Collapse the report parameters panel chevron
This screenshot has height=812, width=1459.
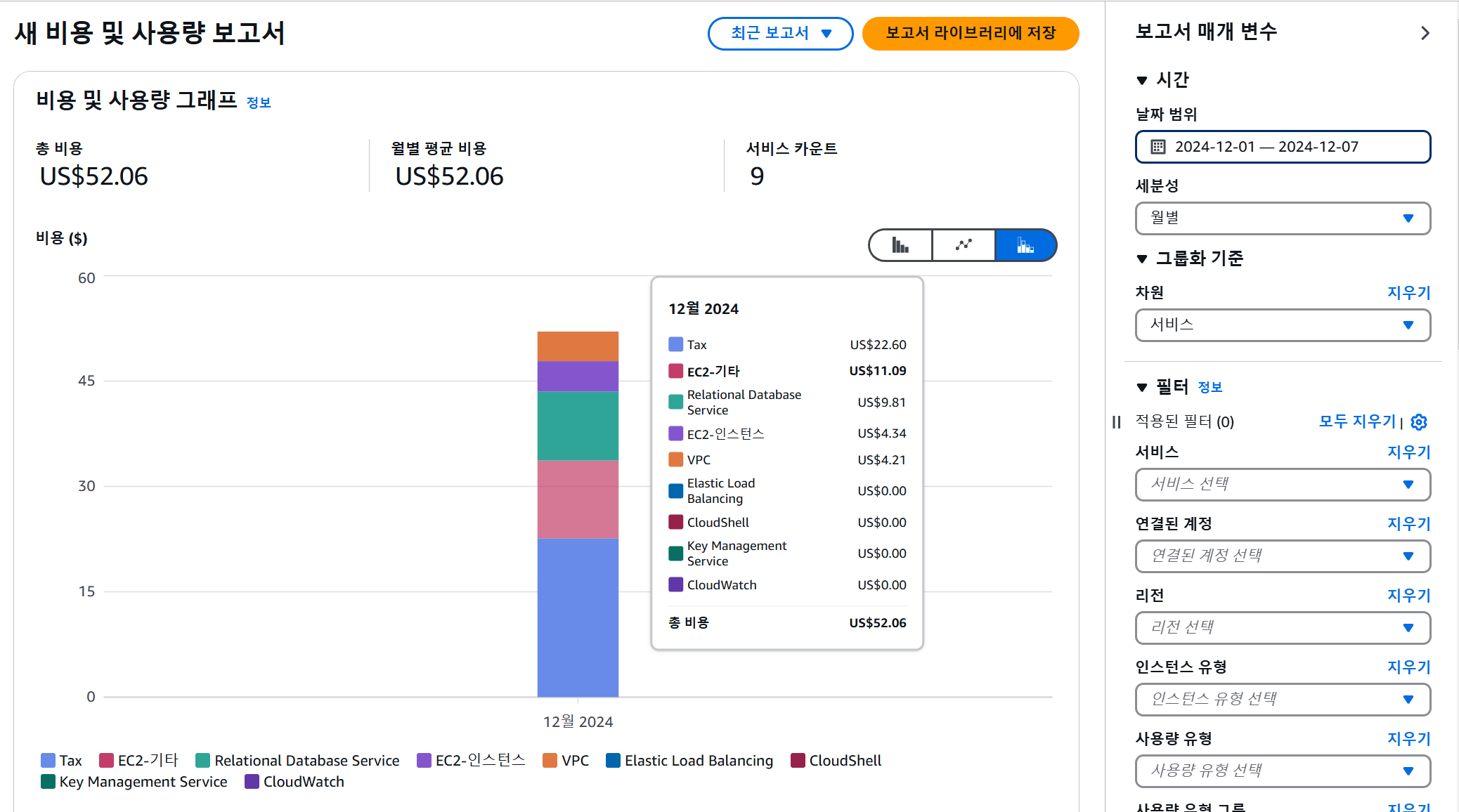coord(1425,33)
